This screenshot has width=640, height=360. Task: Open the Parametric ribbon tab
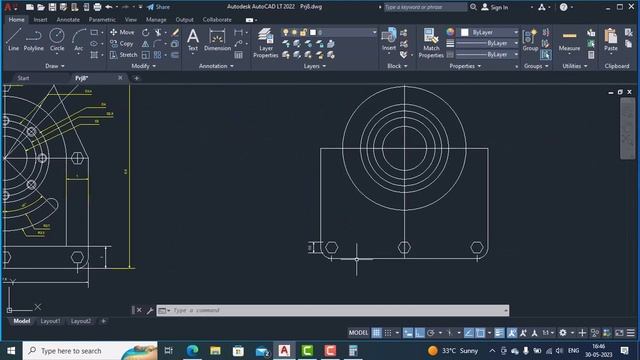(102, 20)
